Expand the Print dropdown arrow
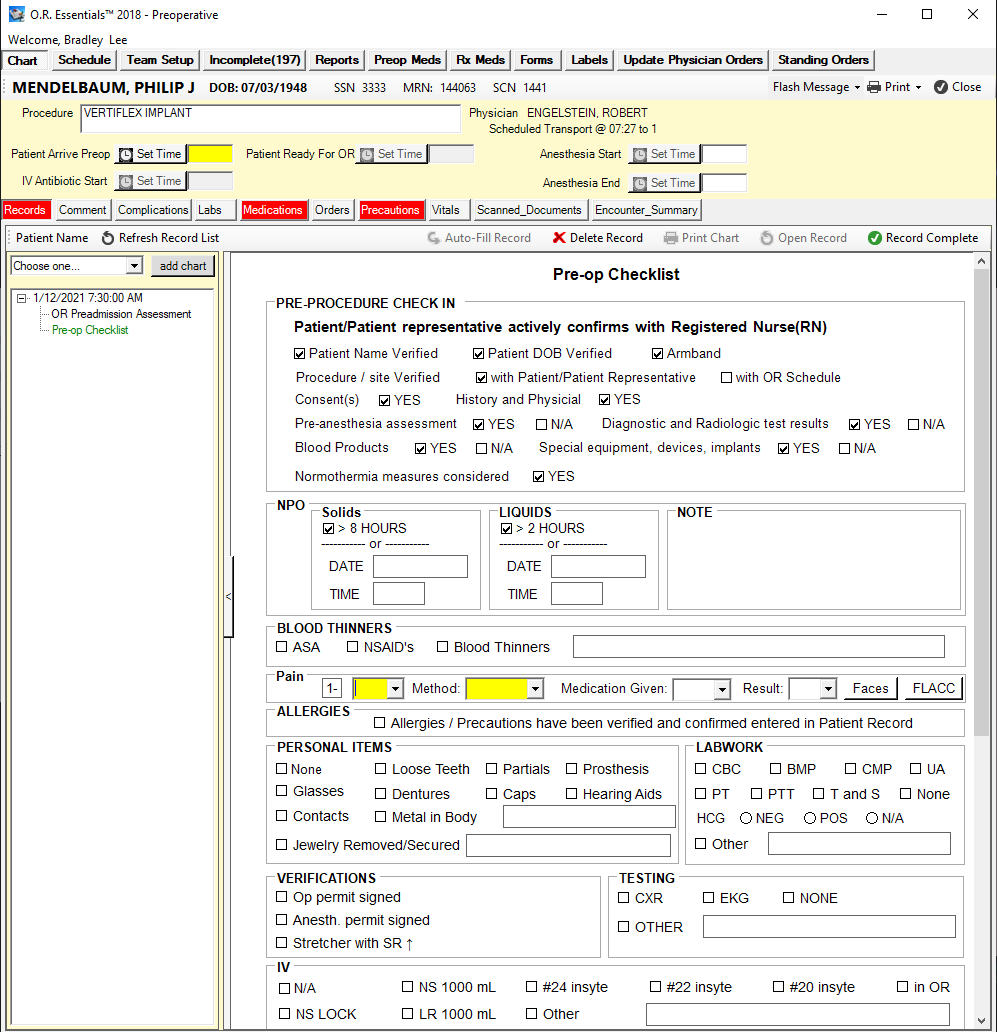The height and width of the screenshot is (1032, 997). tap(918, 88)
